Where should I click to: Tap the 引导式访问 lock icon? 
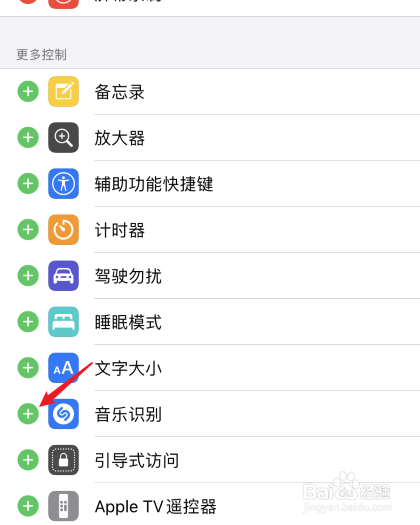point(64,460)
